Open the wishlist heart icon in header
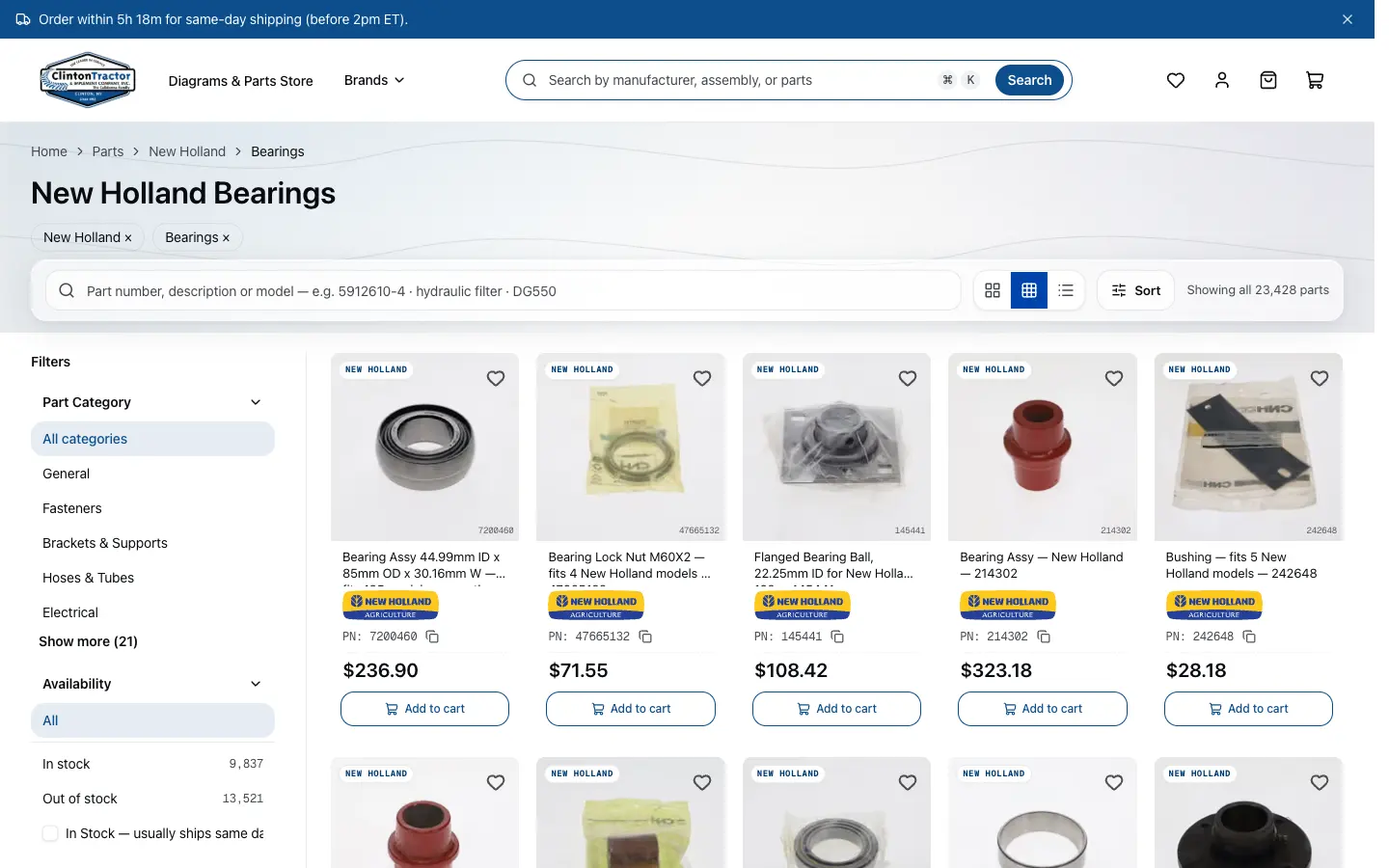The image size is (1389, 868). pyautogui.click(x=1175, y=80)
